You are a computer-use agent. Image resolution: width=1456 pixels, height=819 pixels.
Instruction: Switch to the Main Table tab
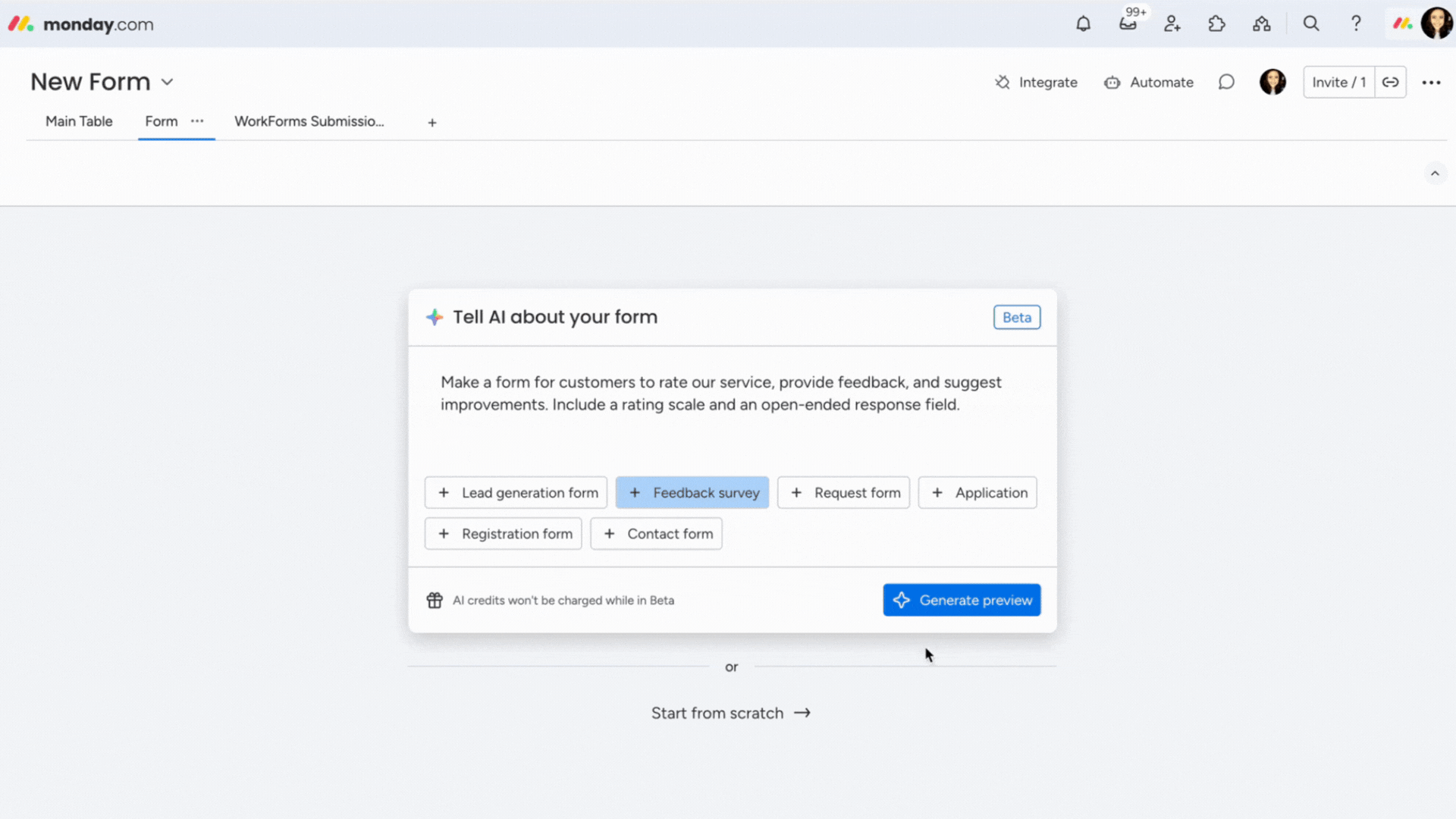click(79, 121)
